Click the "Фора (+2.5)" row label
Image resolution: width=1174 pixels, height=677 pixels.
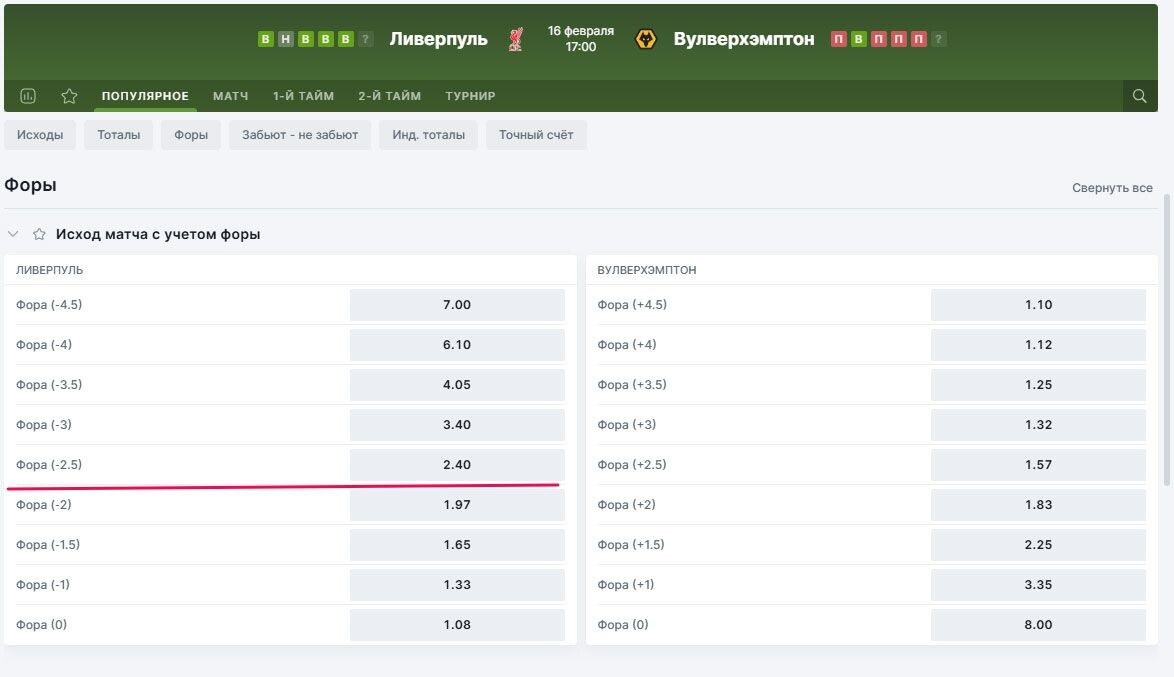(x=631, y=464)
